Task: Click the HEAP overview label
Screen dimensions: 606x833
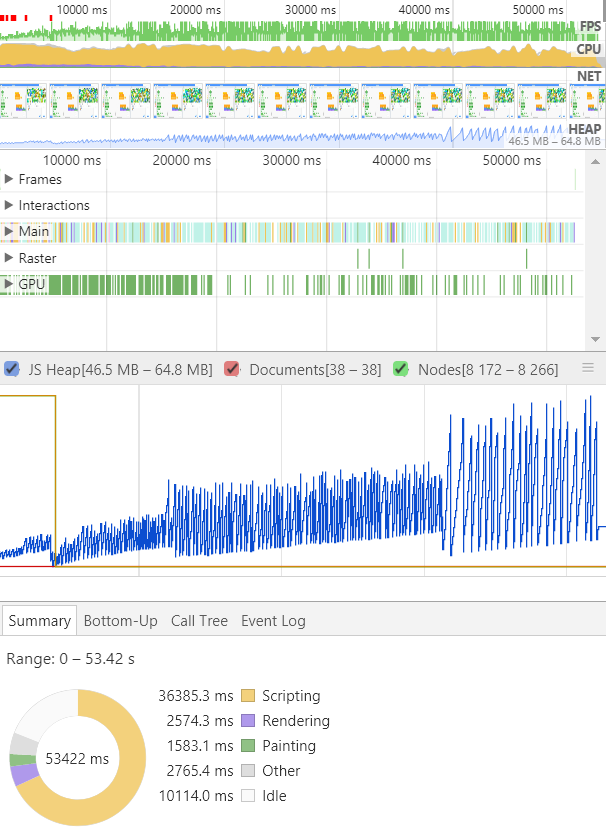Action: 585,129
